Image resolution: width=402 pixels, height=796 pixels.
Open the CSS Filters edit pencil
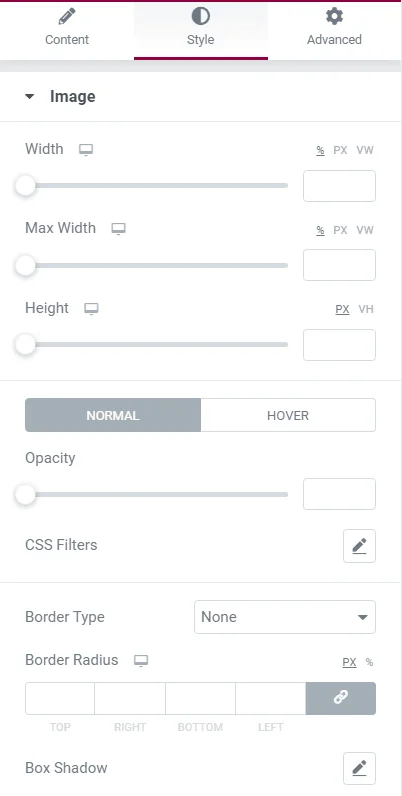click(x=359, y=546)
